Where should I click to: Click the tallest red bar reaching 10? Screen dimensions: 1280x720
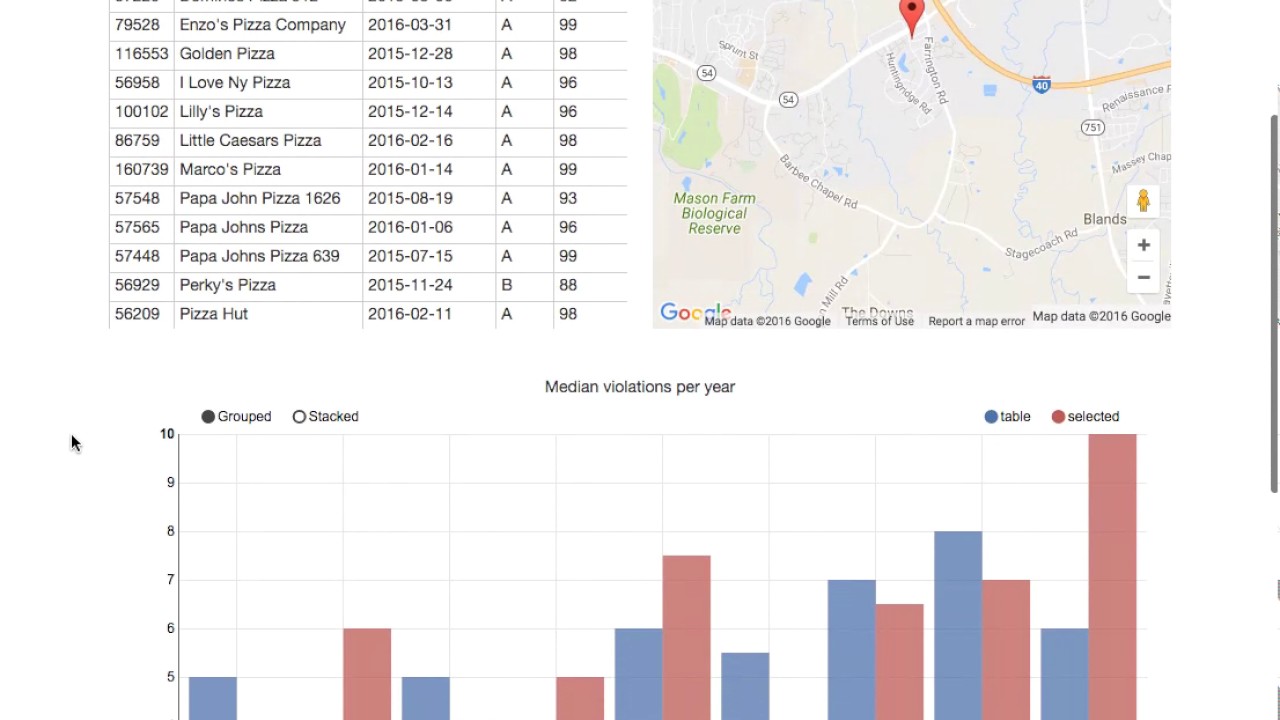[1112, 577]
